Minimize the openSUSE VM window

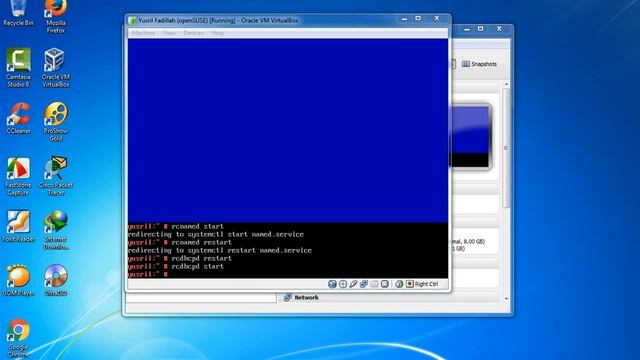(x=404, y=19)
